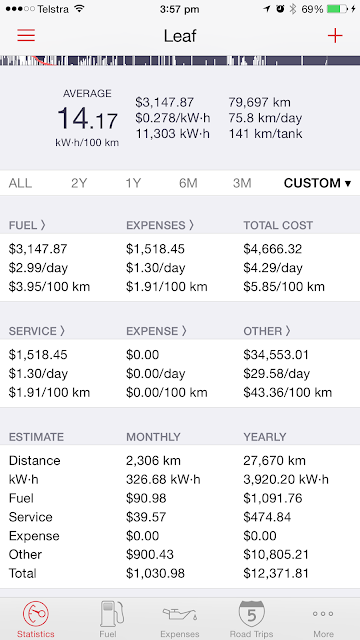Tap the battery indicator in status bar
The height and width of the screenshot is (640, 360).
point(338,9)
